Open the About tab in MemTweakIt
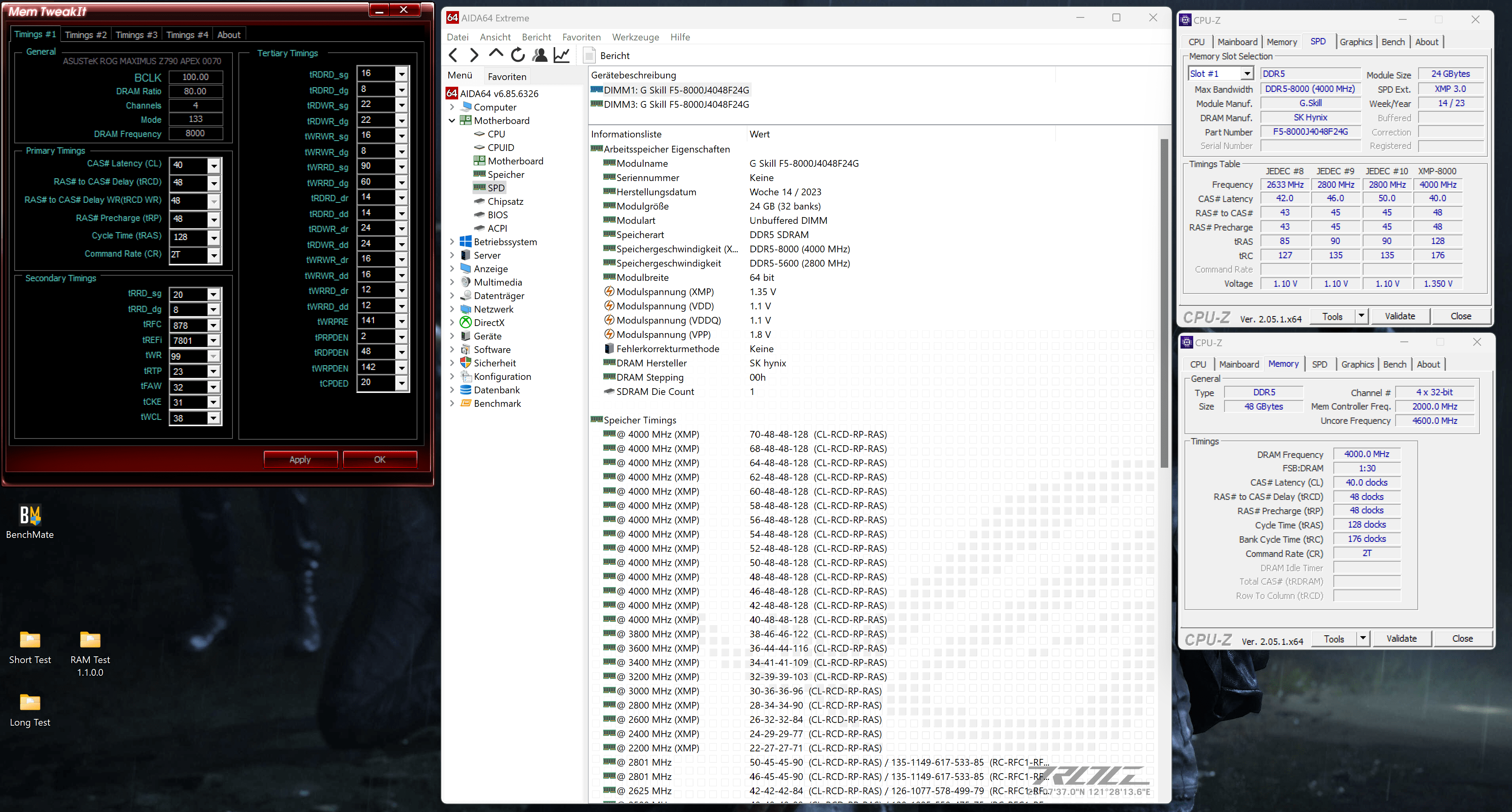This screenshot has height=812, width=1512. point(229,34)
